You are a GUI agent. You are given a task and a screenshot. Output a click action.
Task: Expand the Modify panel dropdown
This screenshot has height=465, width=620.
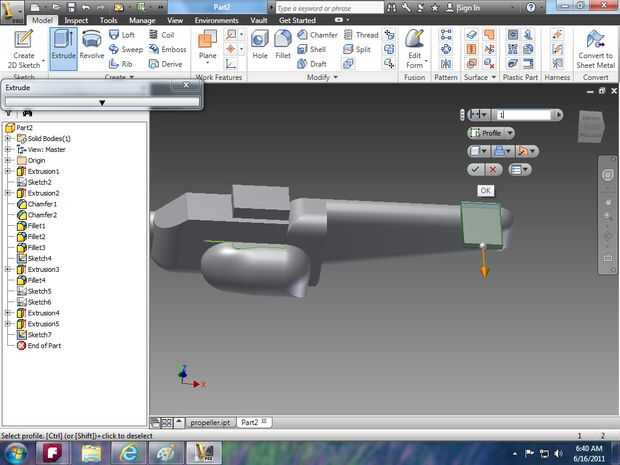336,77
